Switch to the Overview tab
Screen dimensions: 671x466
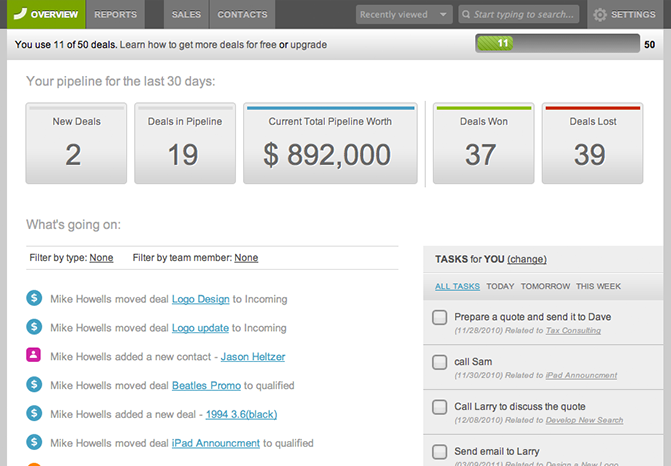46,15
